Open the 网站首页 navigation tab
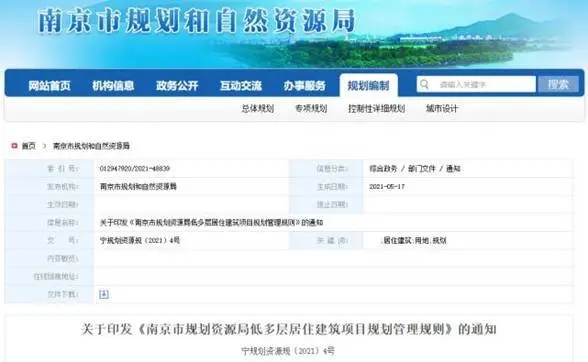The image size is (588, 362). coord(50,86)
